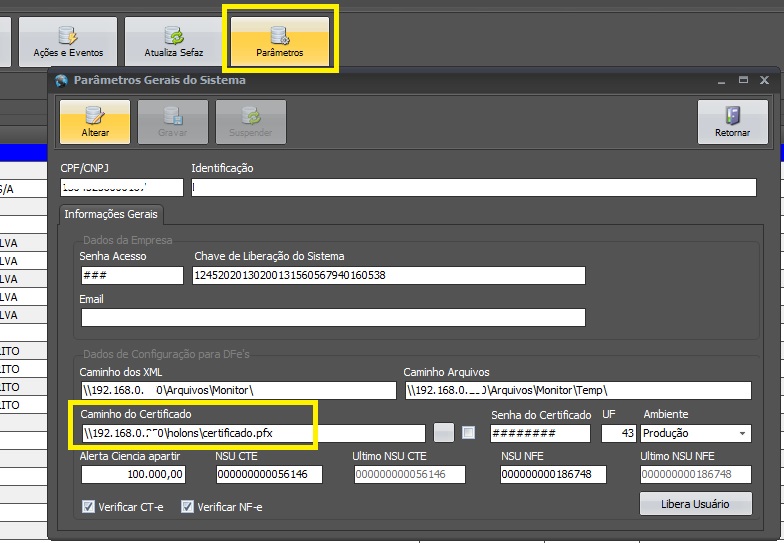The image size is (784, 543).
Task: Maximize the Parâmetros Gerais dialog
Action: tap(744, 80)
